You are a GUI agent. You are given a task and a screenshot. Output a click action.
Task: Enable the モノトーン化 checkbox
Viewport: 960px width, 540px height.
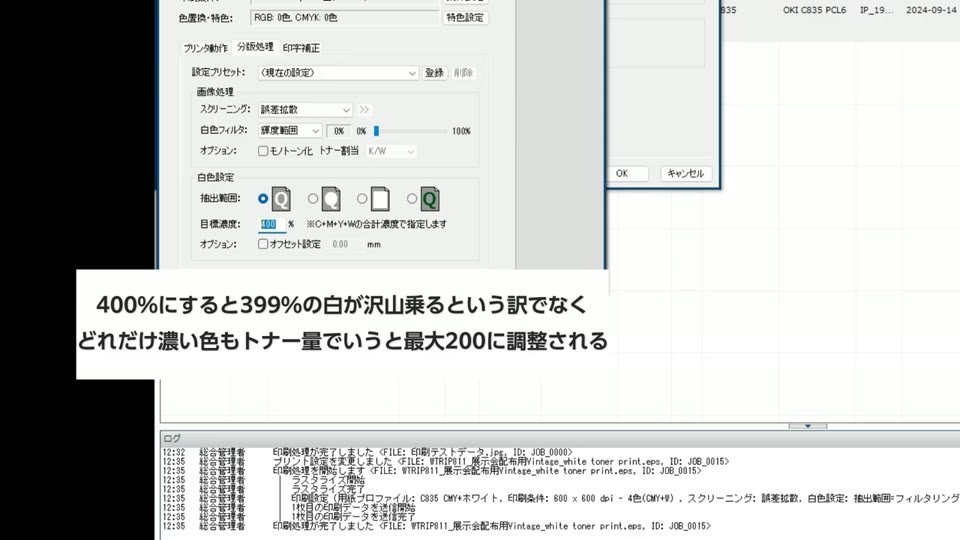[263, 151]
